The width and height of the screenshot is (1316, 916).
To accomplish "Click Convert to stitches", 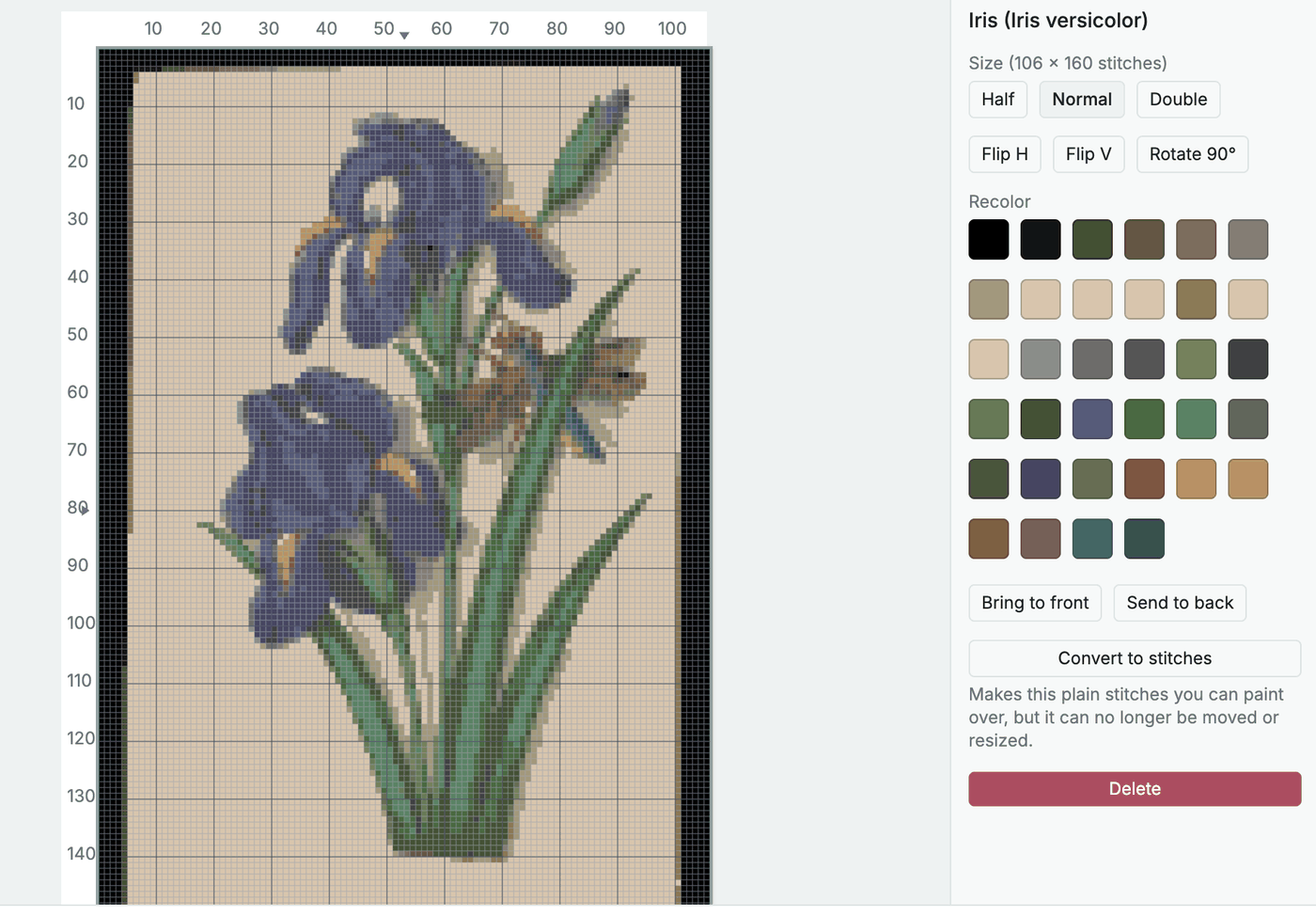I will pos(1135,658).
